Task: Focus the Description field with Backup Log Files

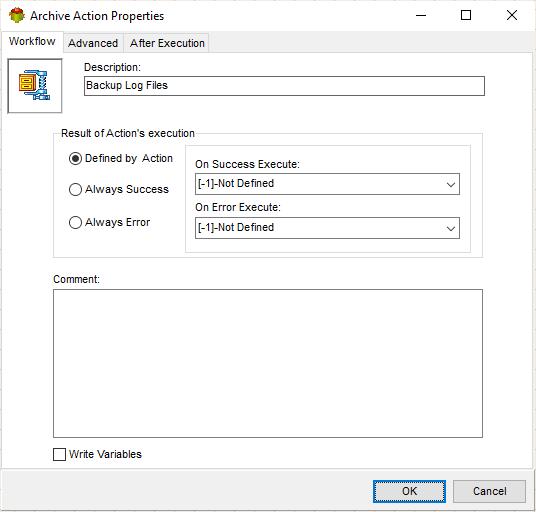Action: [x=284, y=86]
